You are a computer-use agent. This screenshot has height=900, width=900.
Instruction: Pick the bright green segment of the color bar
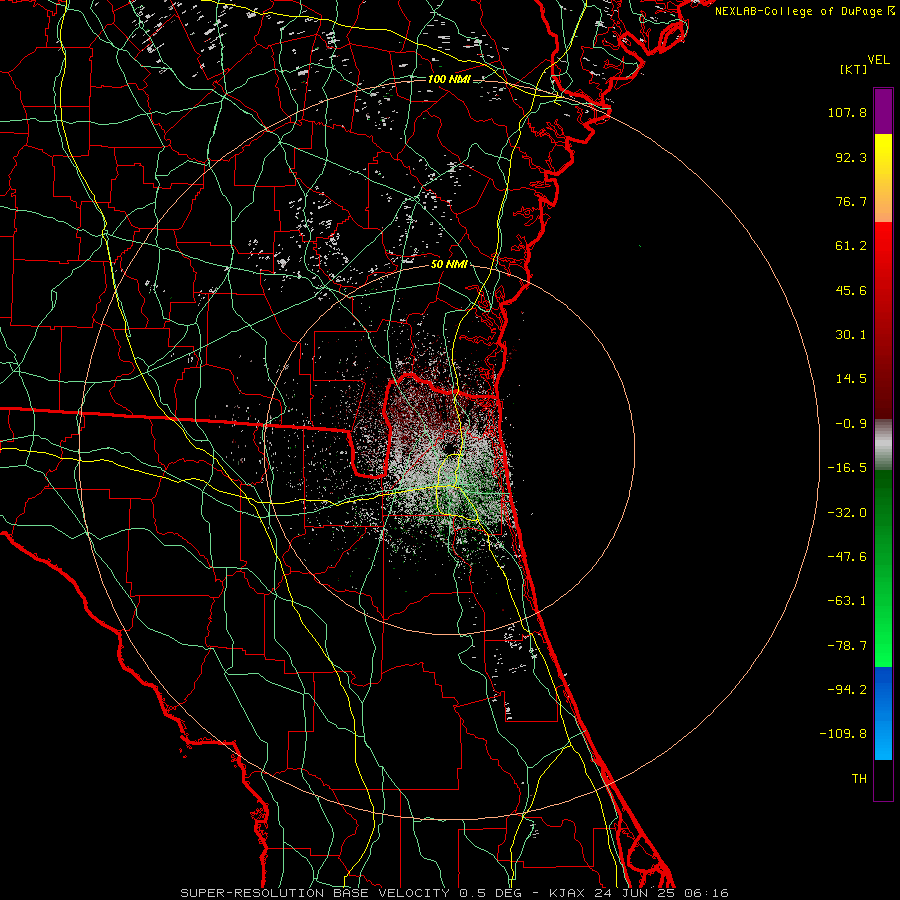pyautogui.click(x=883, y=568)
